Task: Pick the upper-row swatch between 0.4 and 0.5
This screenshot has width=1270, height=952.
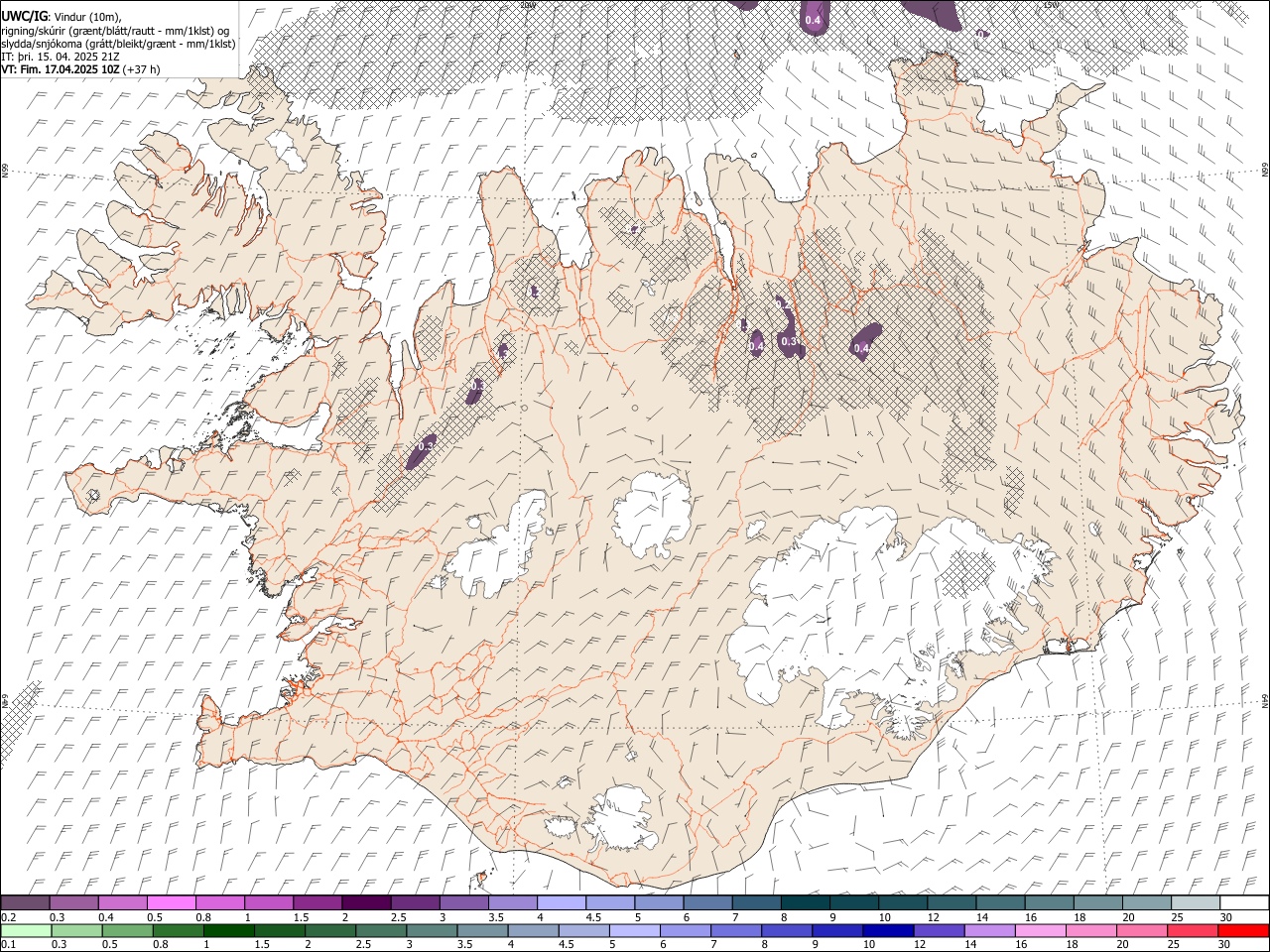Action: [122, 902]
